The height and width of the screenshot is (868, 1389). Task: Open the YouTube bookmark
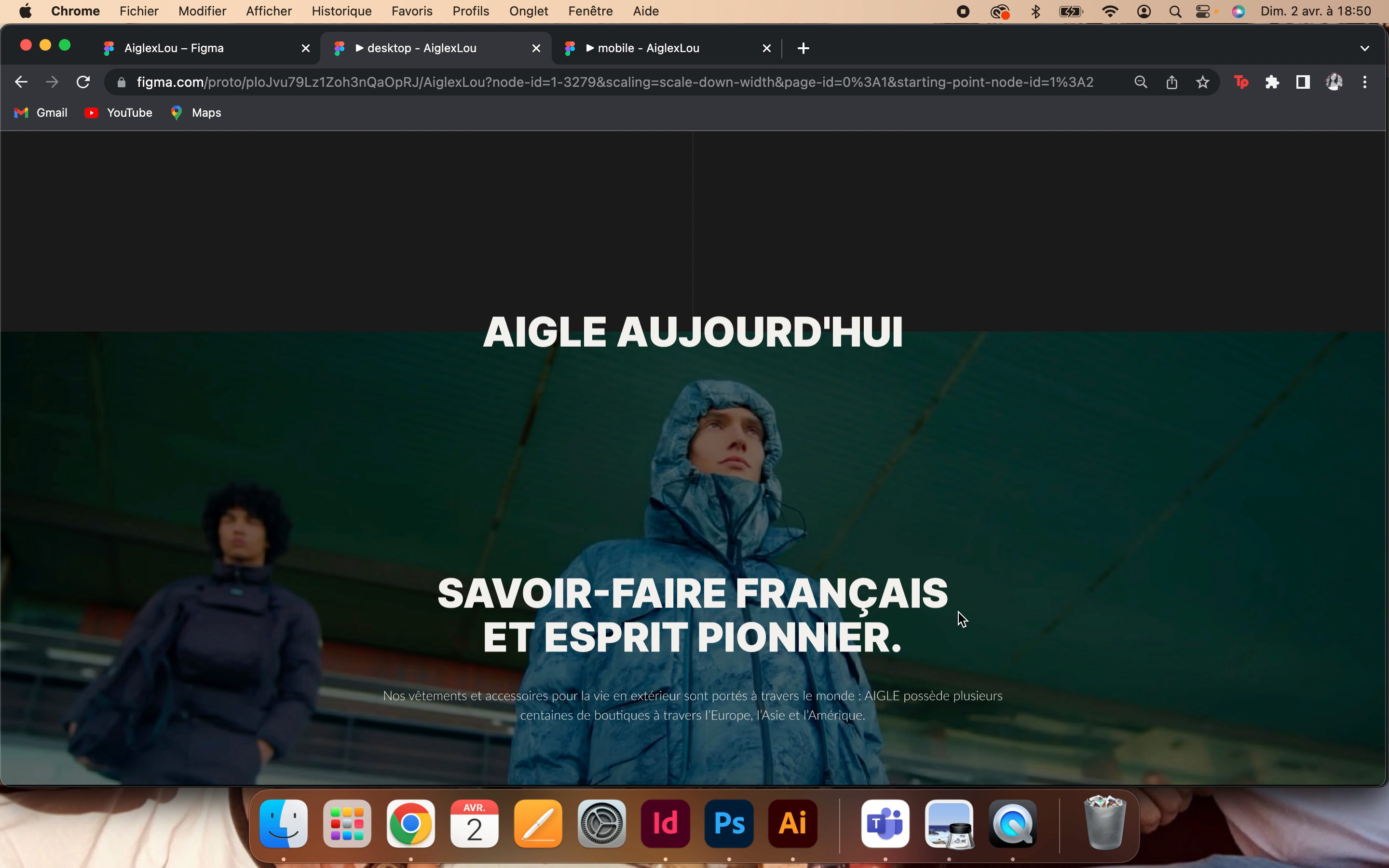point(118,112)
